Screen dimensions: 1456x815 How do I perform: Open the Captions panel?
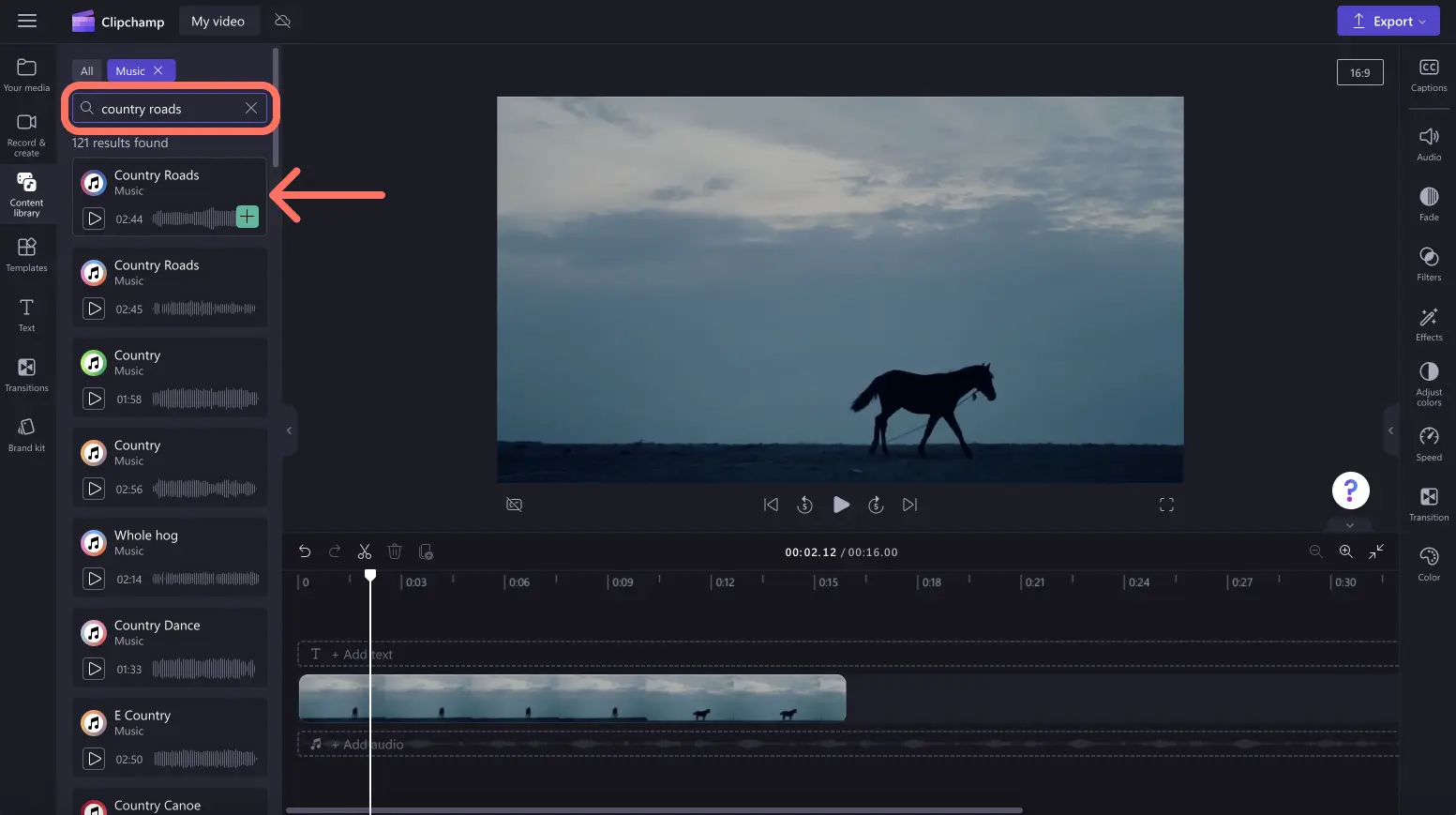coord(1429,75)
